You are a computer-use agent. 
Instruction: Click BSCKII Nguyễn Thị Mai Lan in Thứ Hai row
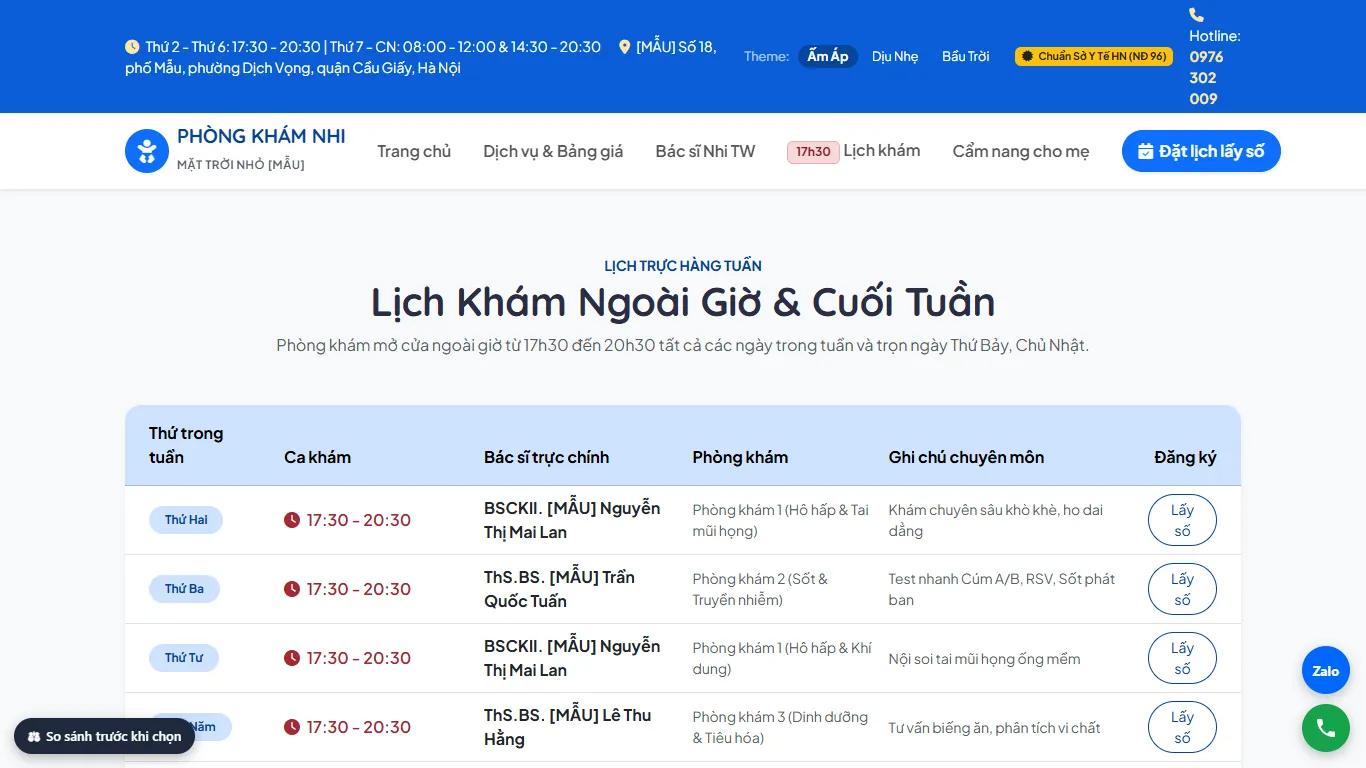pos(572,520)
